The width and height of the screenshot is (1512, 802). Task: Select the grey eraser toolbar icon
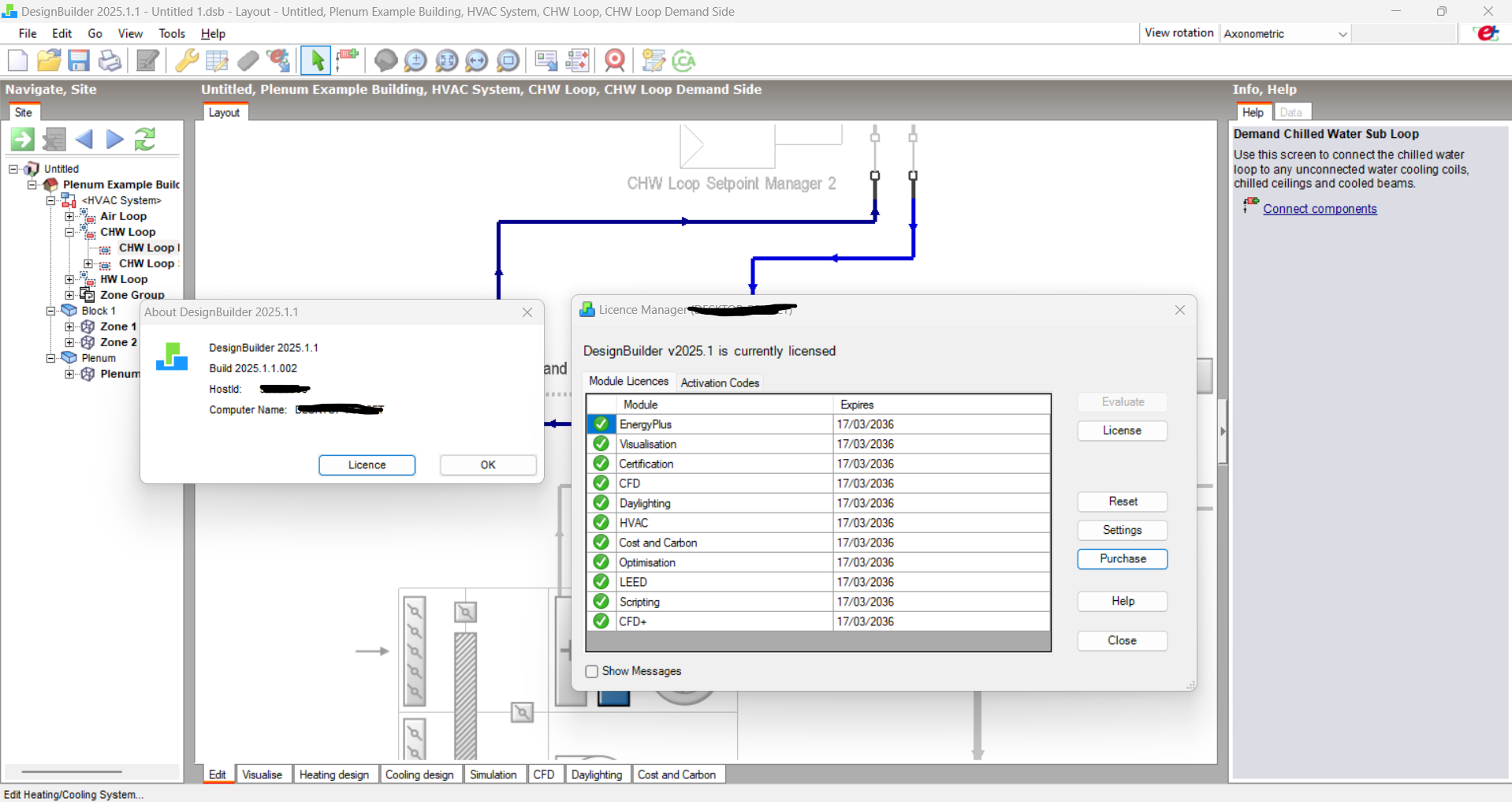(x=248, y=61)
